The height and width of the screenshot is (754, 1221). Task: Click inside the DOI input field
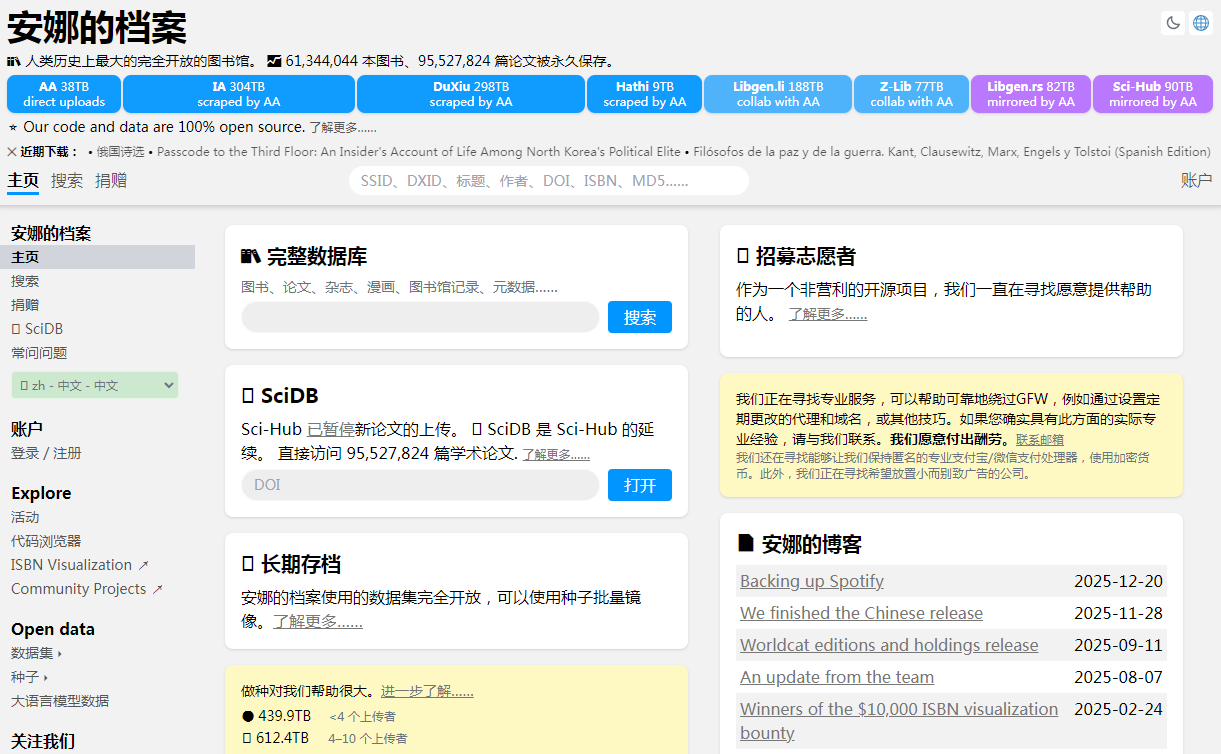pyautogui.click(x=420, y=485)
